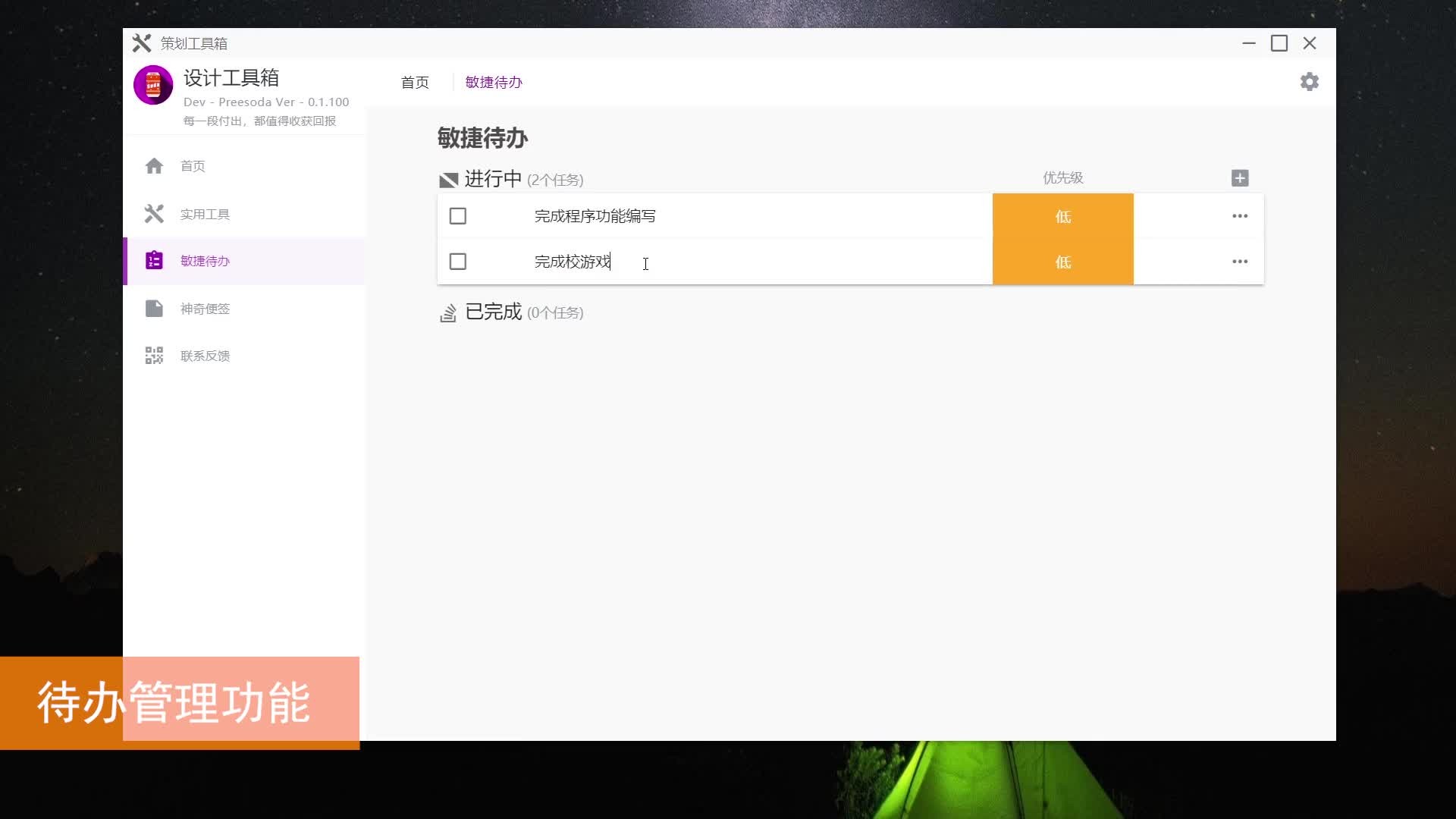
Task: Click the add task plus icon
Action: tap(1240, 178)
